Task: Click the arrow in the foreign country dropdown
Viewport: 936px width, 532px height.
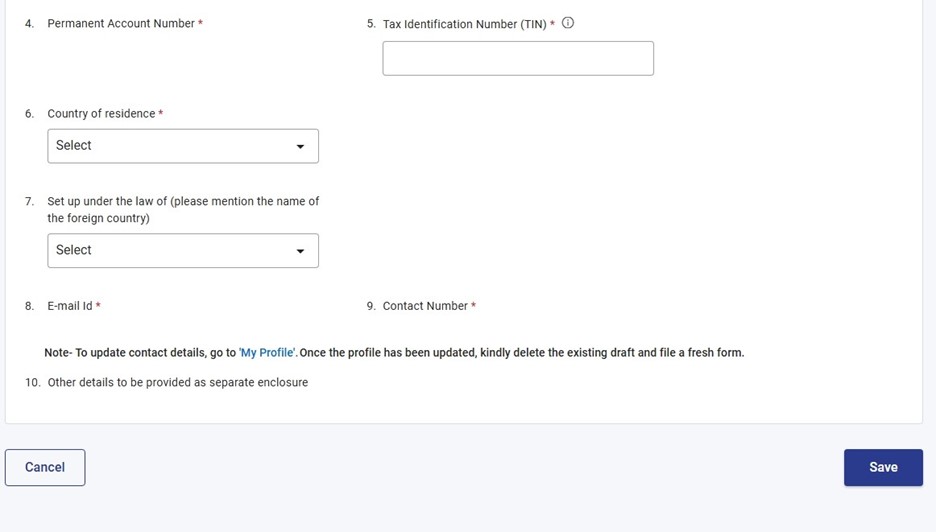Action: point(300,251)
